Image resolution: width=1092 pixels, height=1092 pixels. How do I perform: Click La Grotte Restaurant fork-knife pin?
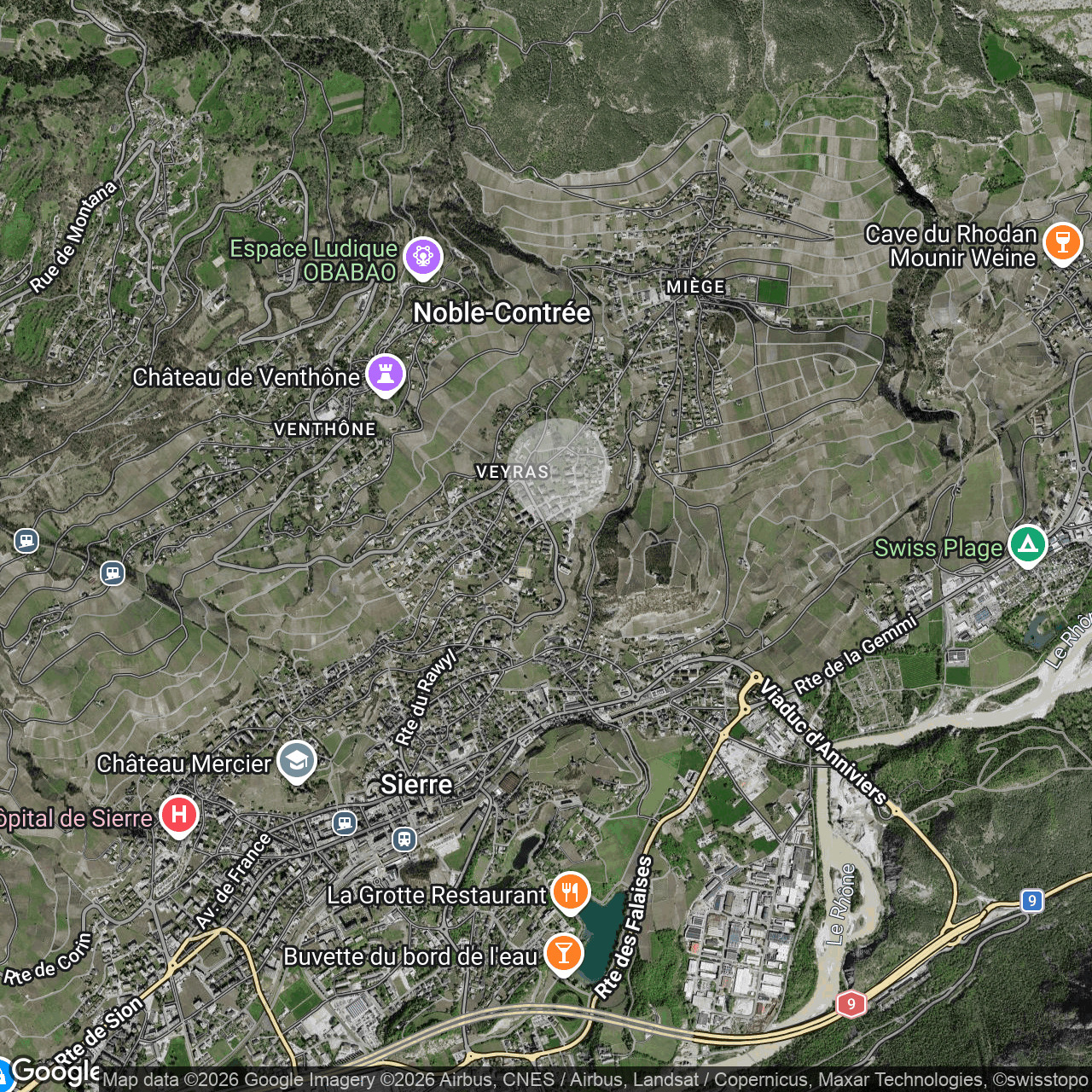pos(569,892)
